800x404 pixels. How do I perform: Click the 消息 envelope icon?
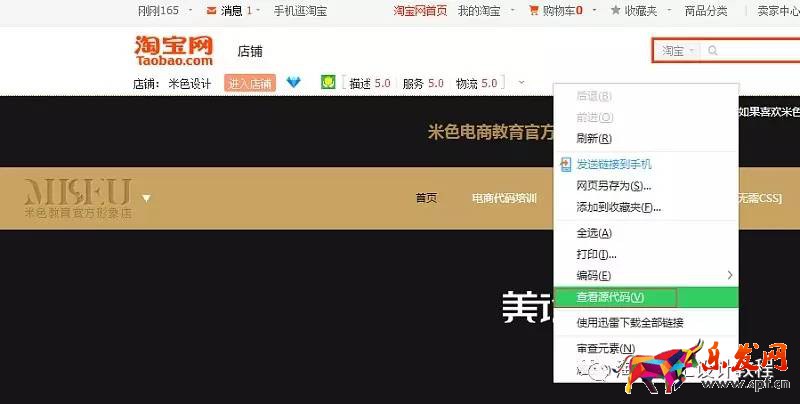pyautogui.click(x=211, y=11)
